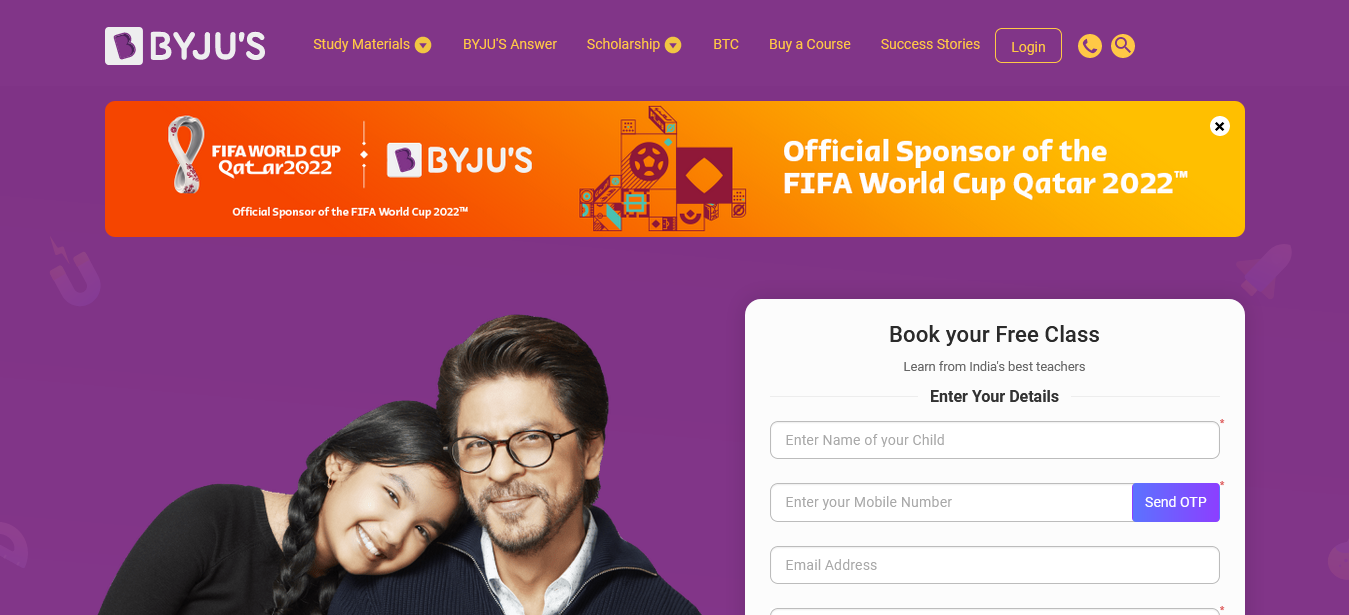The height and width of the screenshot is (615, 1349).
Task: Open BYJU'S Answer page
Action: tap(510, 44)
